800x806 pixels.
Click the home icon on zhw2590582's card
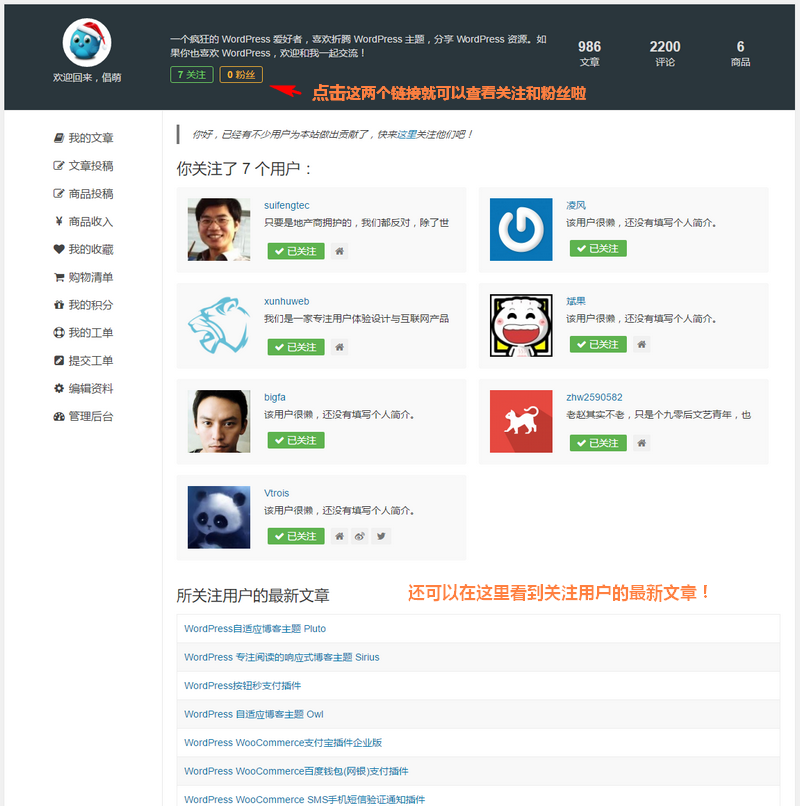[x=642, y=443]
